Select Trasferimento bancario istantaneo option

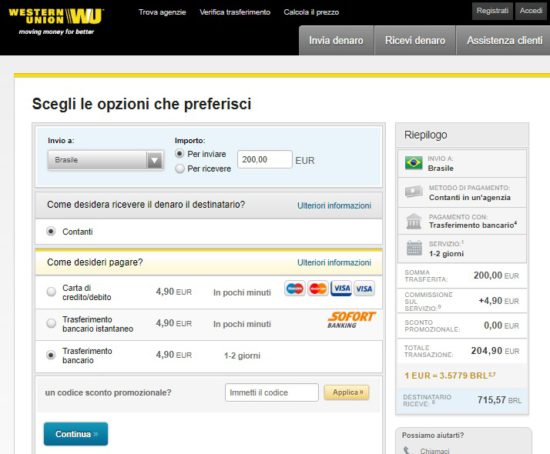51,323
